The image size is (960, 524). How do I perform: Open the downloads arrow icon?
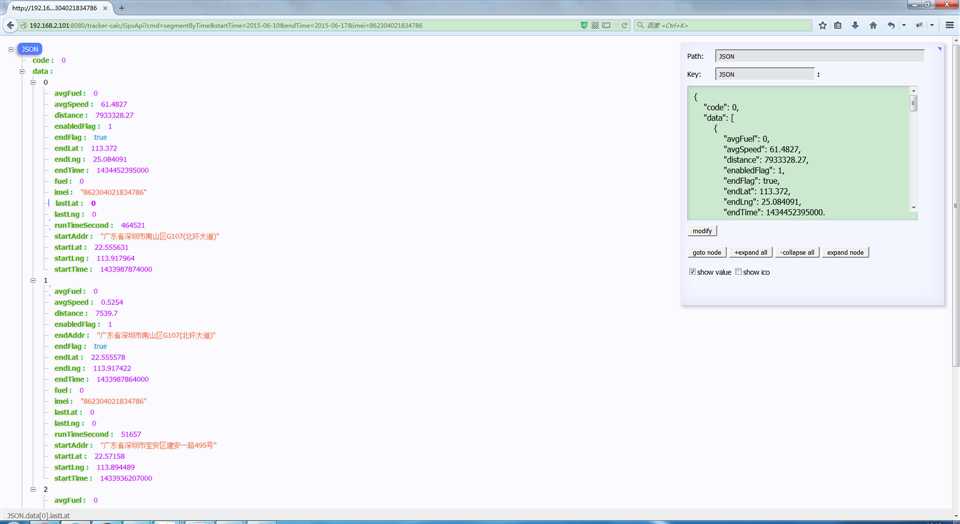855,25
